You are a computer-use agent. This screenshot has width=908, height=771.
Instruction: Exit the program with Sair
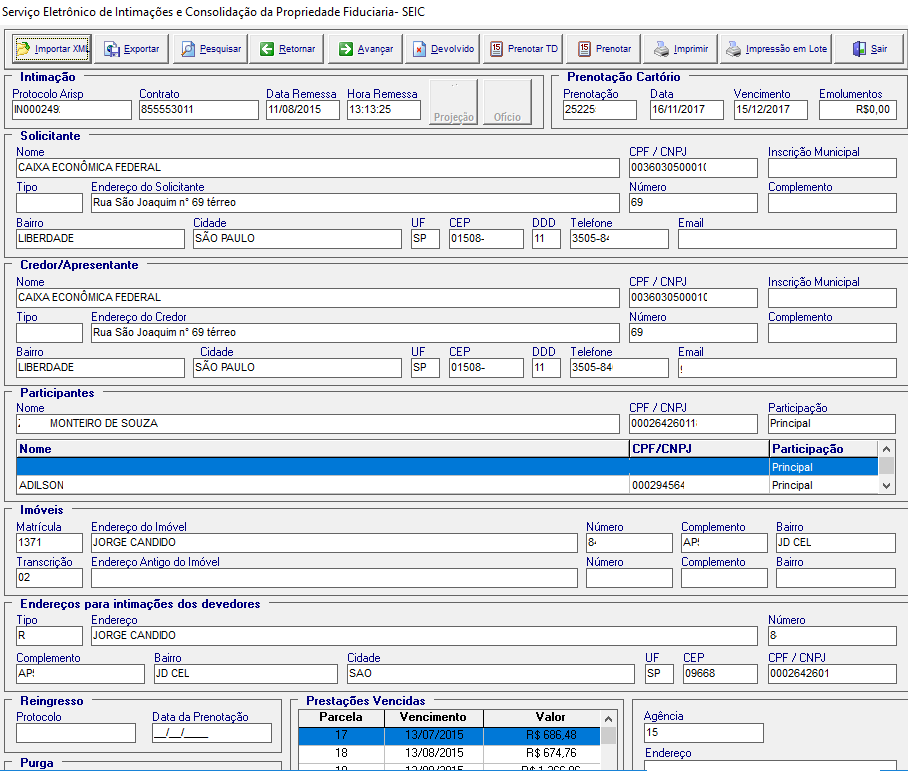869,49
